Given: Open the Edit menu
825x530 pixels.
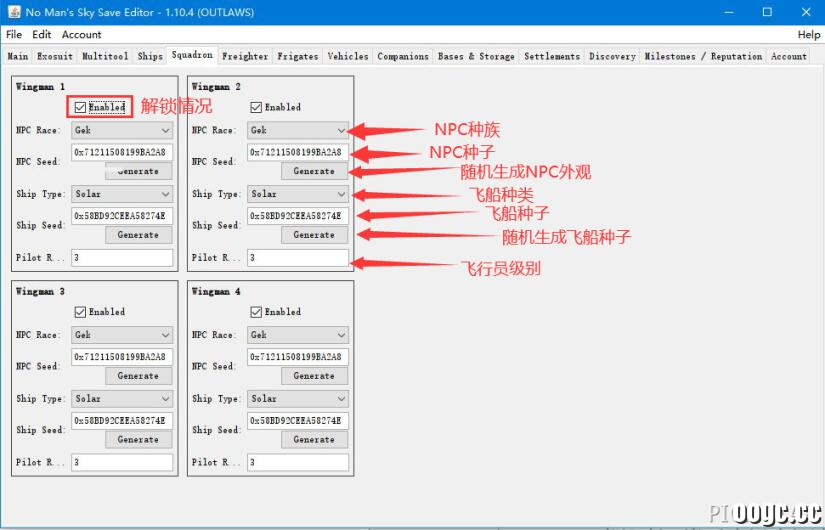Looking at the screenshot, I should click(42, 35).
